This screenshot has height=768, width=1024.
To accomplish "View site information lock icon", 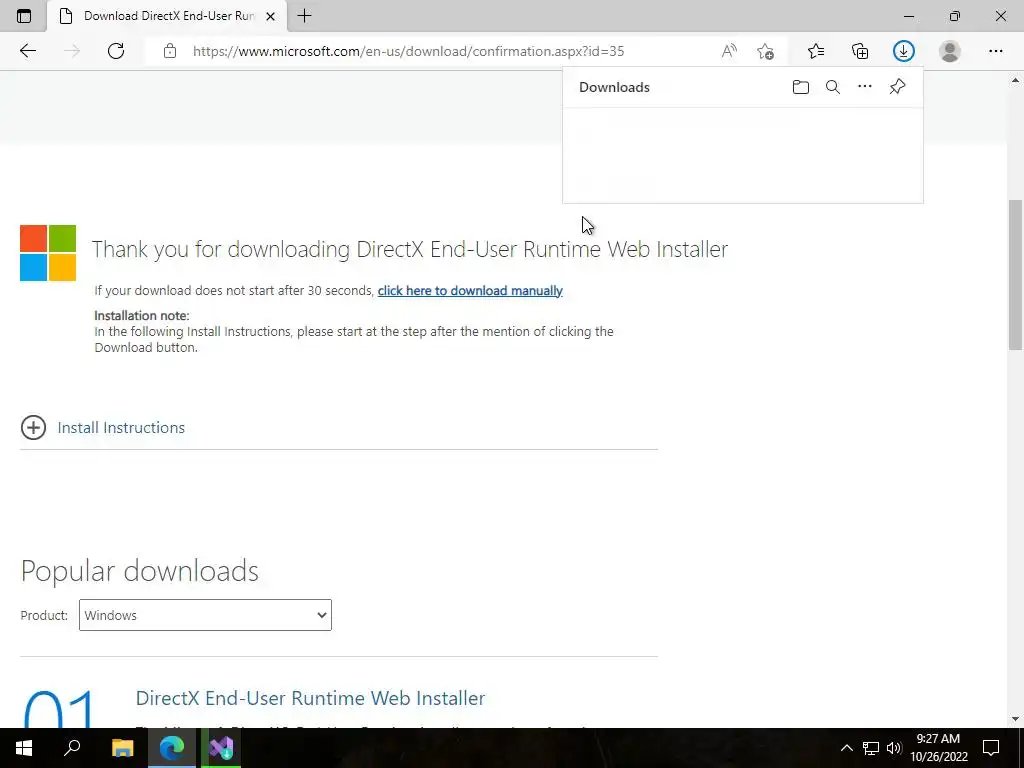I will click(170, 51).
